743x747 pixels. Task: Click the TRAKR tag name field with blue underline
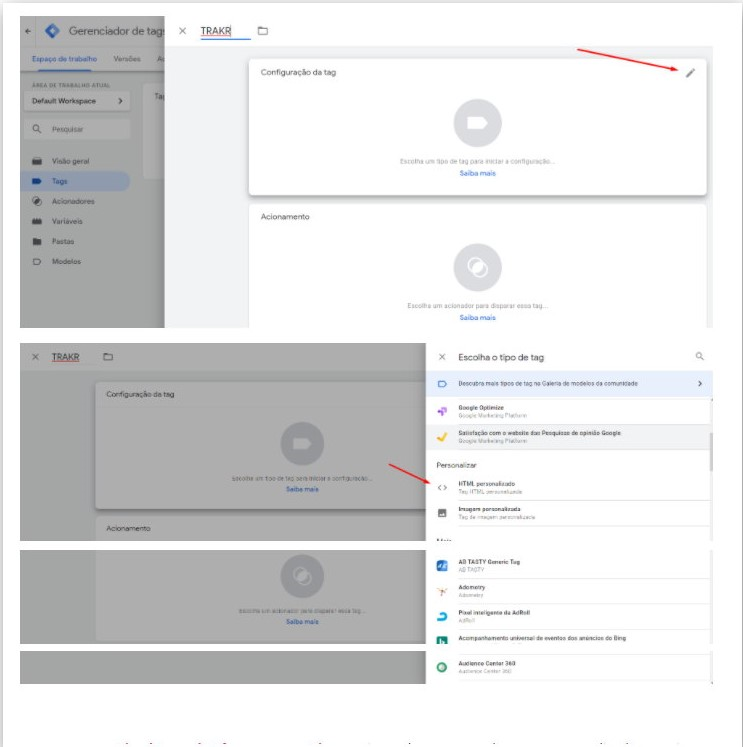pyautogui.click(x=225, y=31)
